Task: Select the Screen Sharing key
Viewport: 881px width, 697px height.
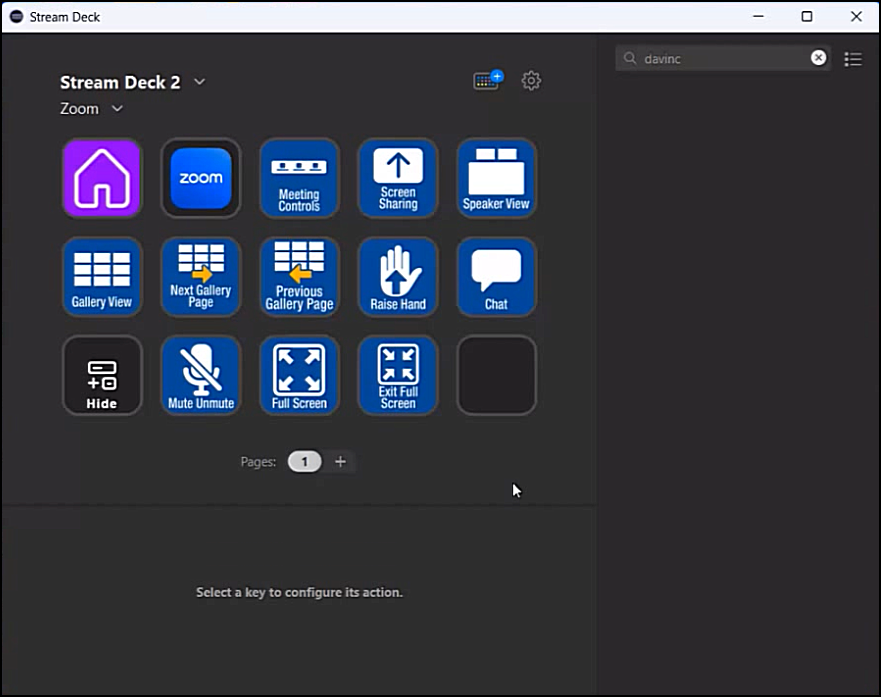Action: (398, 178)
